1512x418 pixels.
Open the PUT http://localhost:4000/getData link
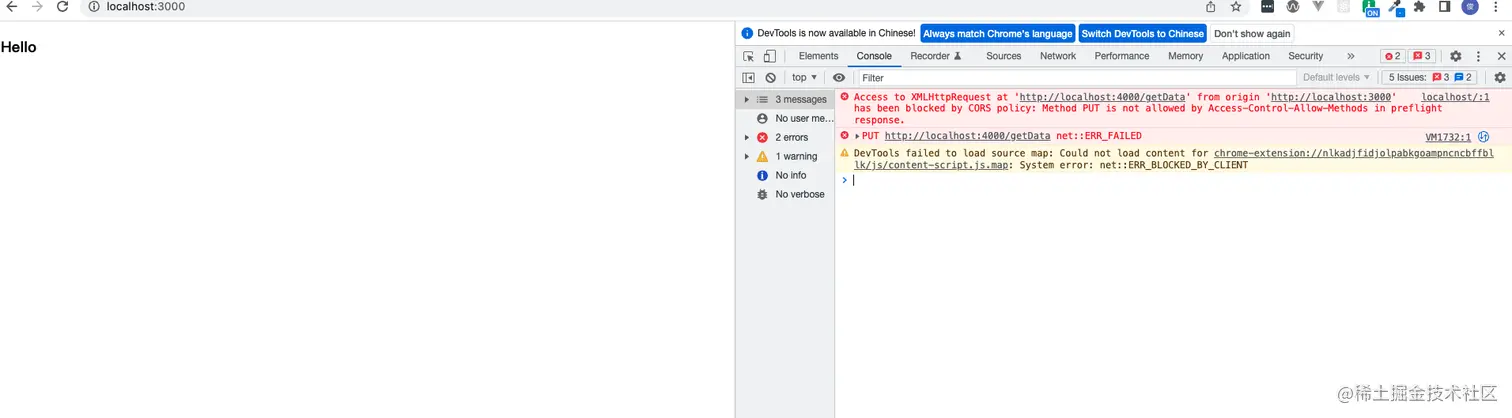coord(967,136)
